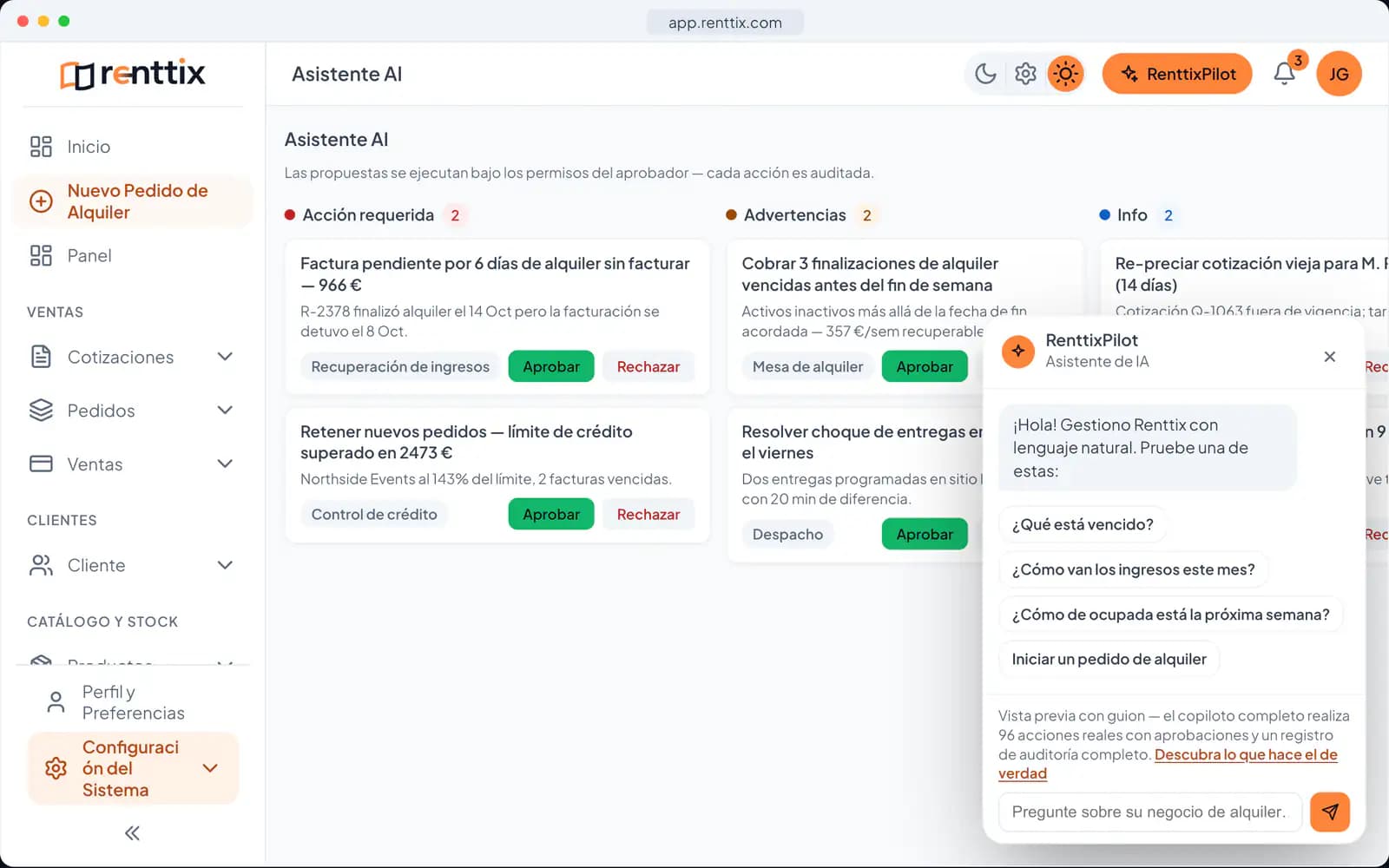Click the Ventas card icon
This screenshot has height=868, width=1389.
pos(41,464)
